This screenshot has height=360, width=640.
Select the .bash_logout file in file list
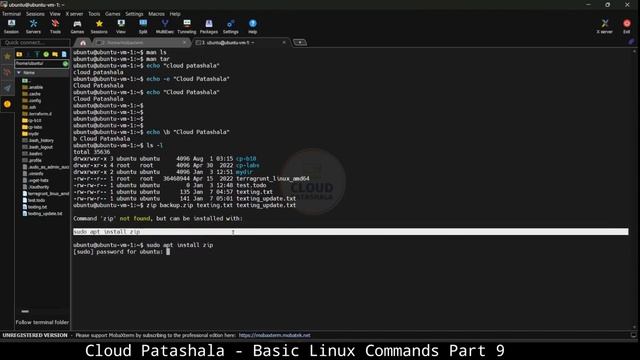click(37, 147)
